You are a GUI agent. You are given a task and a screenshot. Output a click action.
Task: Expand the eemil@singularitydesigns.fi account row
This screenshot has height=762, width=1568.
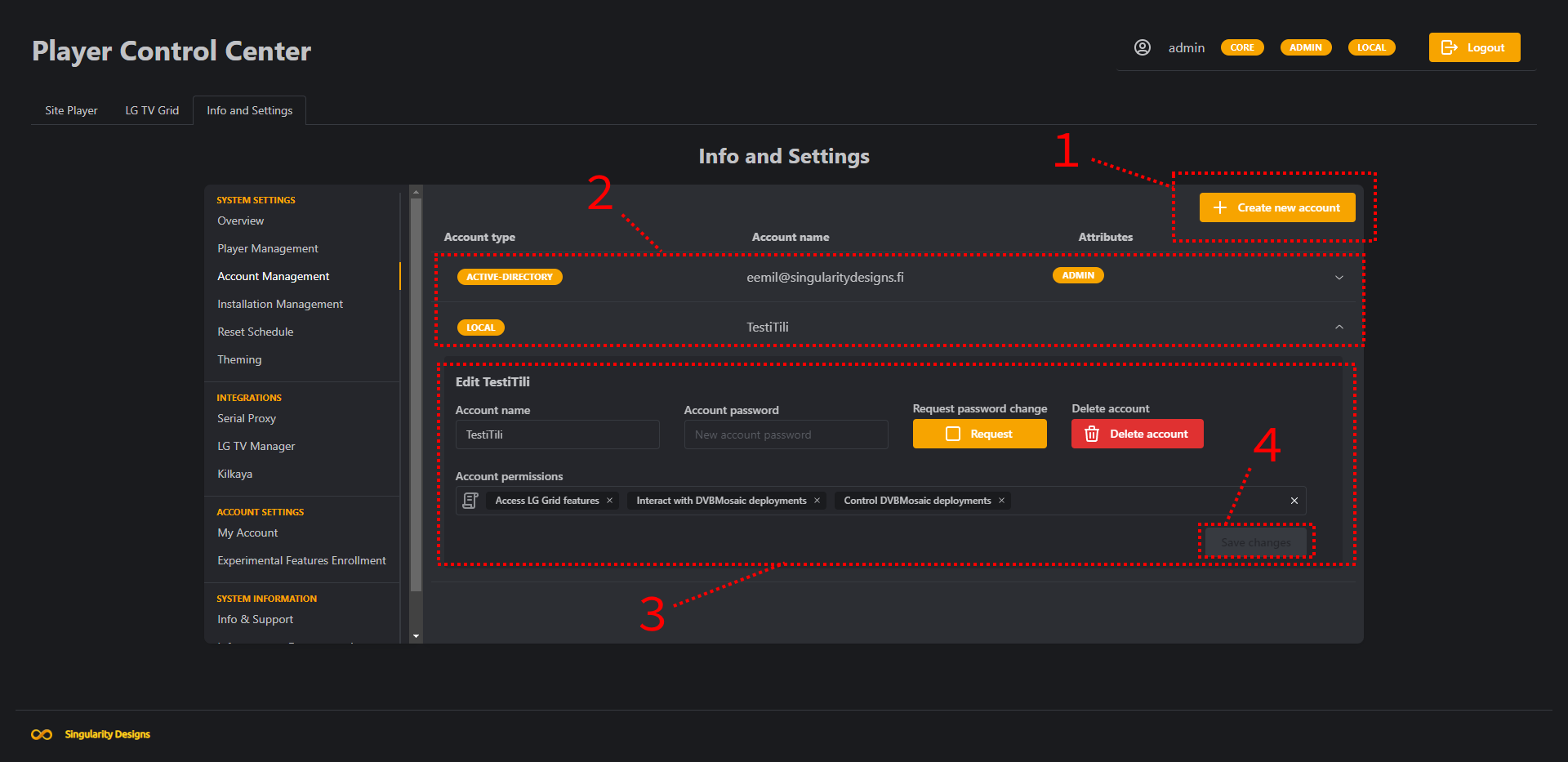pos(1339,277)
